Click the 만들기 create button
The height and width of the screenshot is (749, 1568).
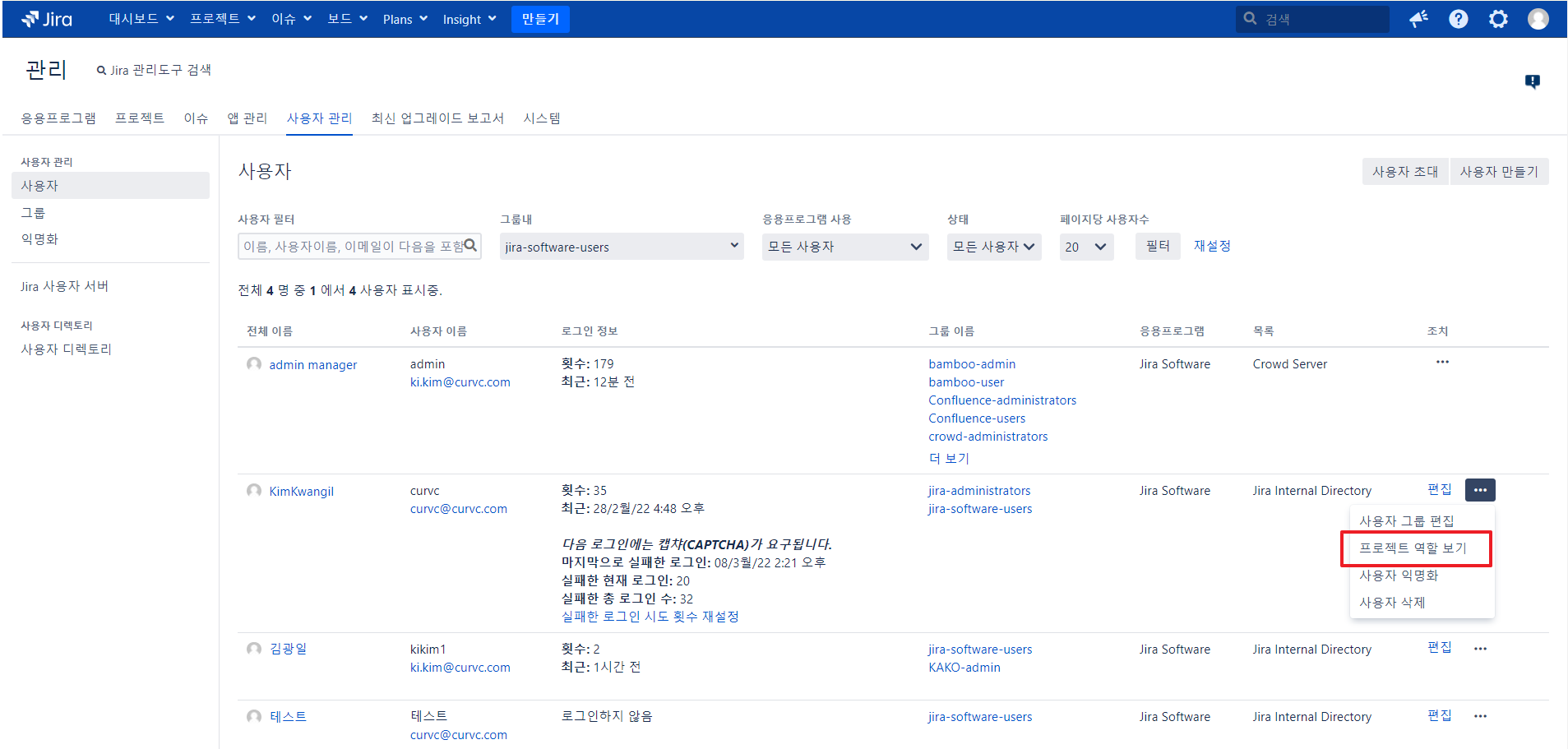click(x=540, y=19)
